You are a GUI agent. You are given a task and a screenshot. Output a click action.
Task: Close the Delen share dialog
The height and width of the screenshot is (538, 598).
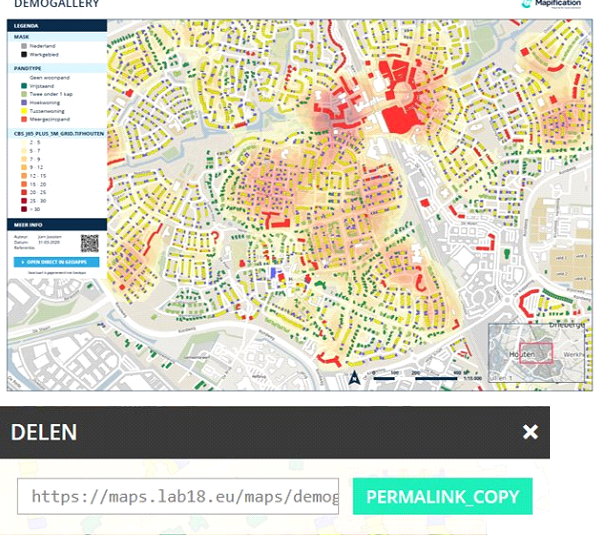pyautogui.click(x=530, y=432)
